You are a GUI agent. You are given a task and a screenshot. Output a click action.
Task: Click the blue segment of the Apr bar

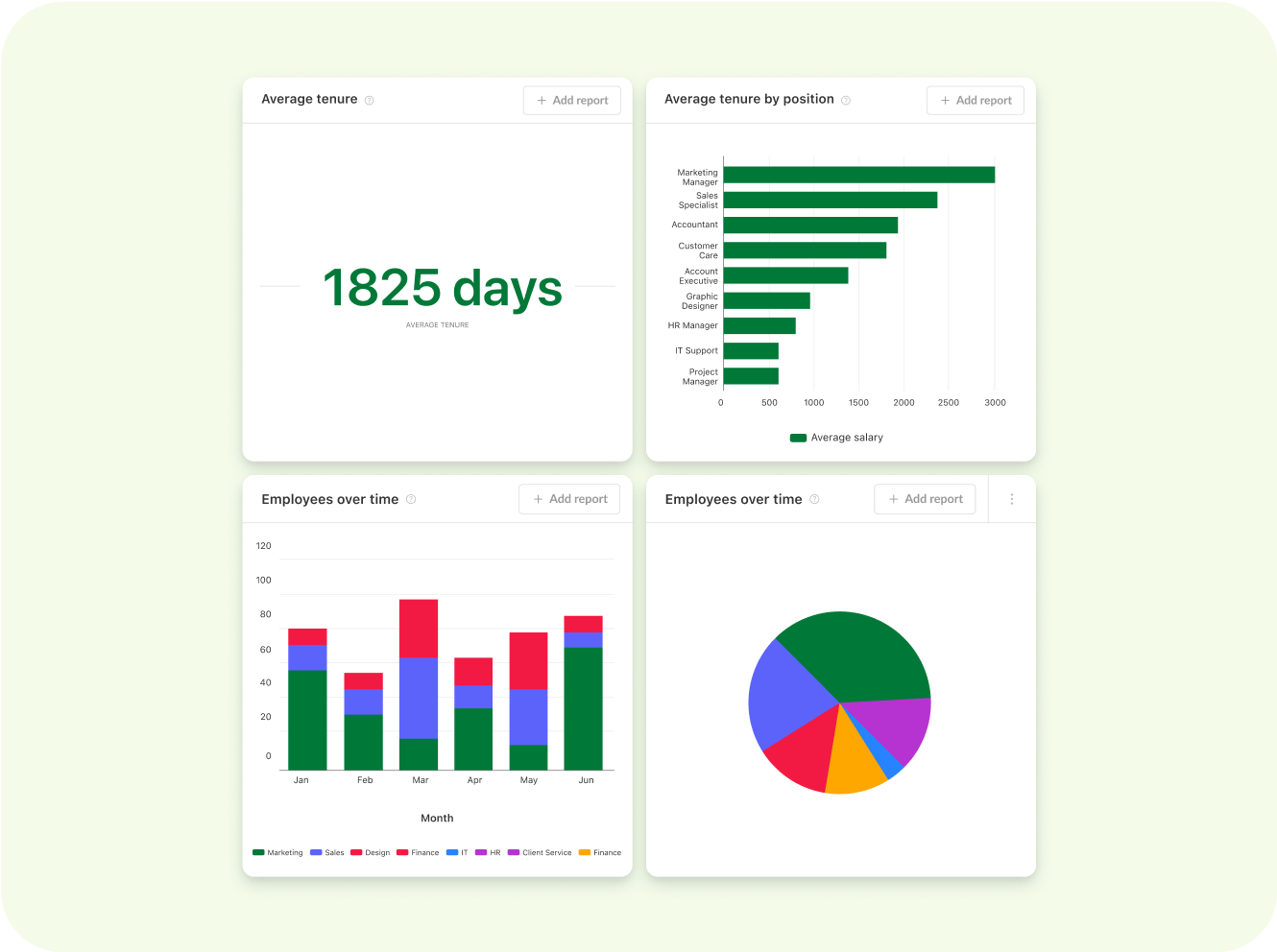(473, 697)
